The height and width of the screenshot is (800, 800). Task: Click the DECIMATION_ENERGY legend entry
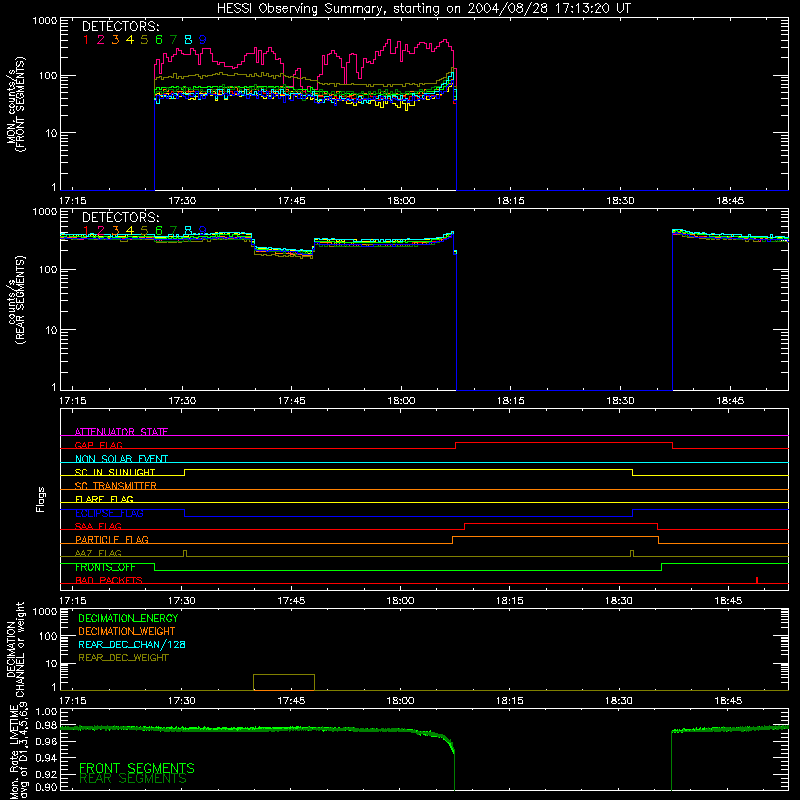(x=128, y=618)
